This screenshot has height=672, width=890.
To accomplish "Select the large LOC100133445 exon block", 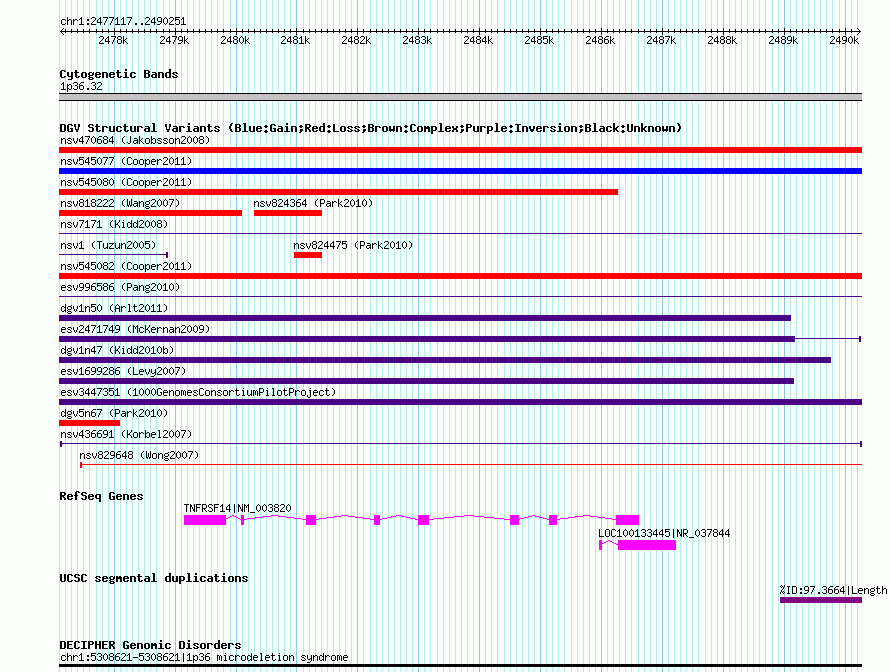I will click(x=647, y=545).
